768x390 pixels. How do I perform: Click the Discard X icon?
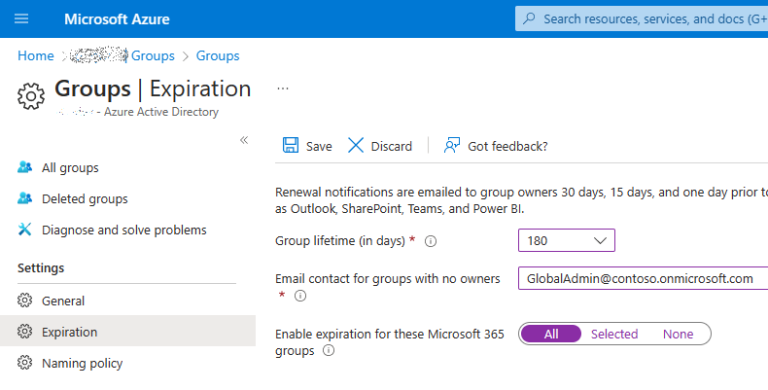[x=356, y=146]
